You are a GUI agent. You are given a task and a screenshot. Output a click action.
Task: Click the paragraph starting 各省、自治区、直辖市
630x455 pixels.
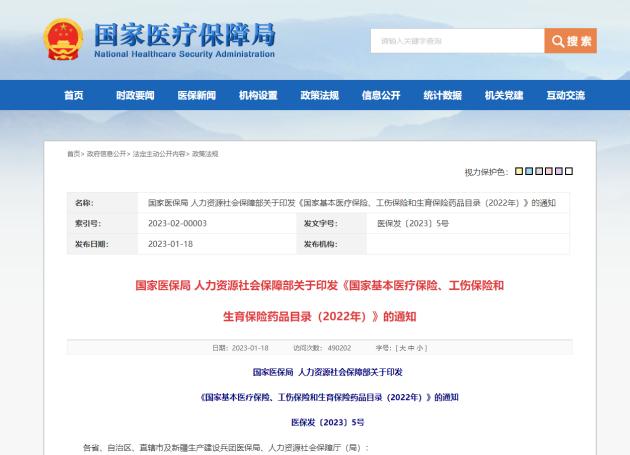226,447
